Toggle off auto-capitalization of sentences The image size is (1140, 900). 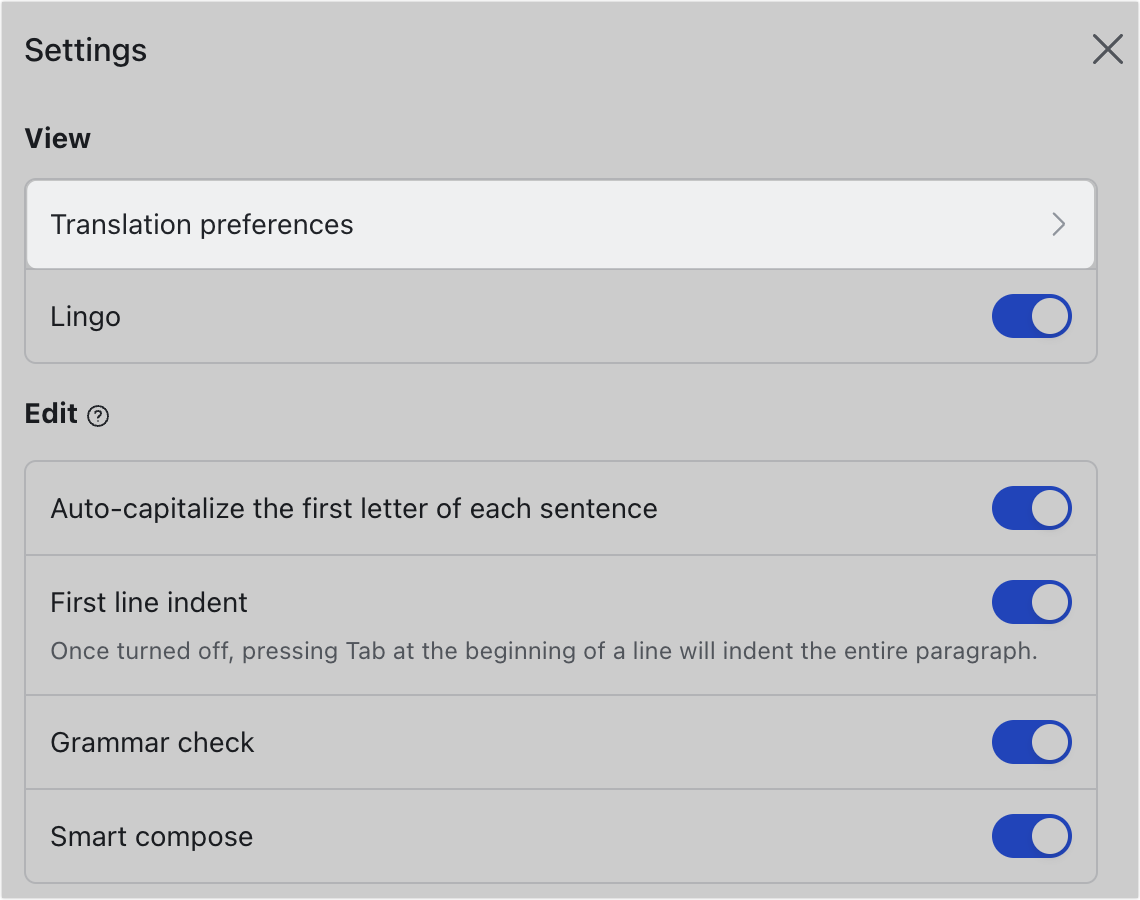coord(1031,508)
